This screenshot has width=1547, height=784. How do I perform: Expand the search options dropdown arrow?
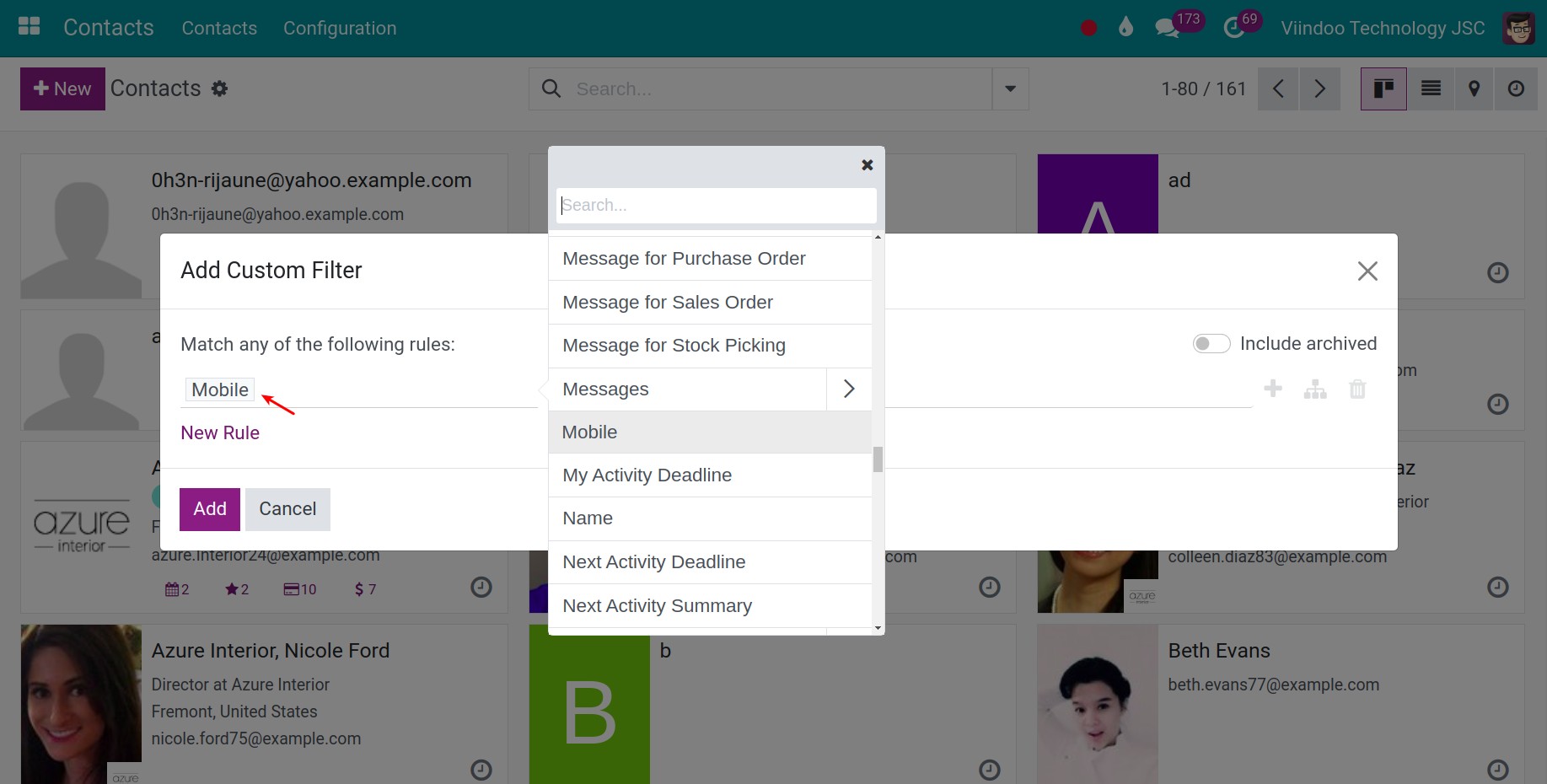pos(1010,89)
